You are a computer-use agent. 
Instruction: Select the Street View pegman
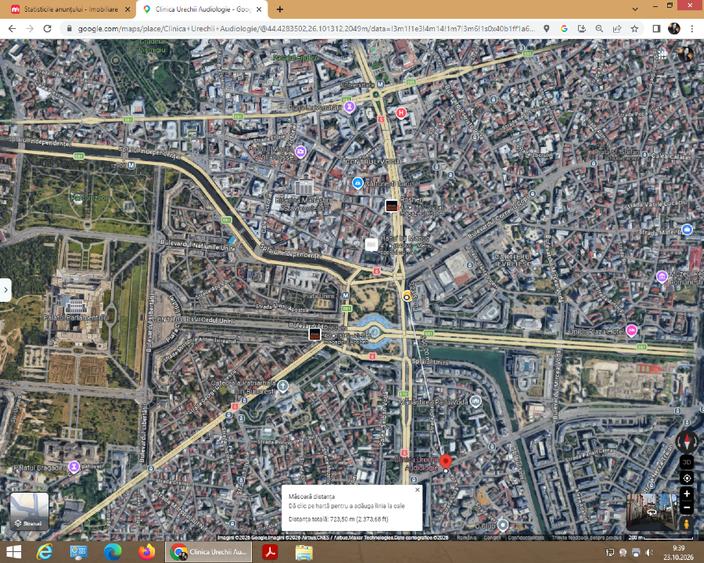click(x=686, y=523)
